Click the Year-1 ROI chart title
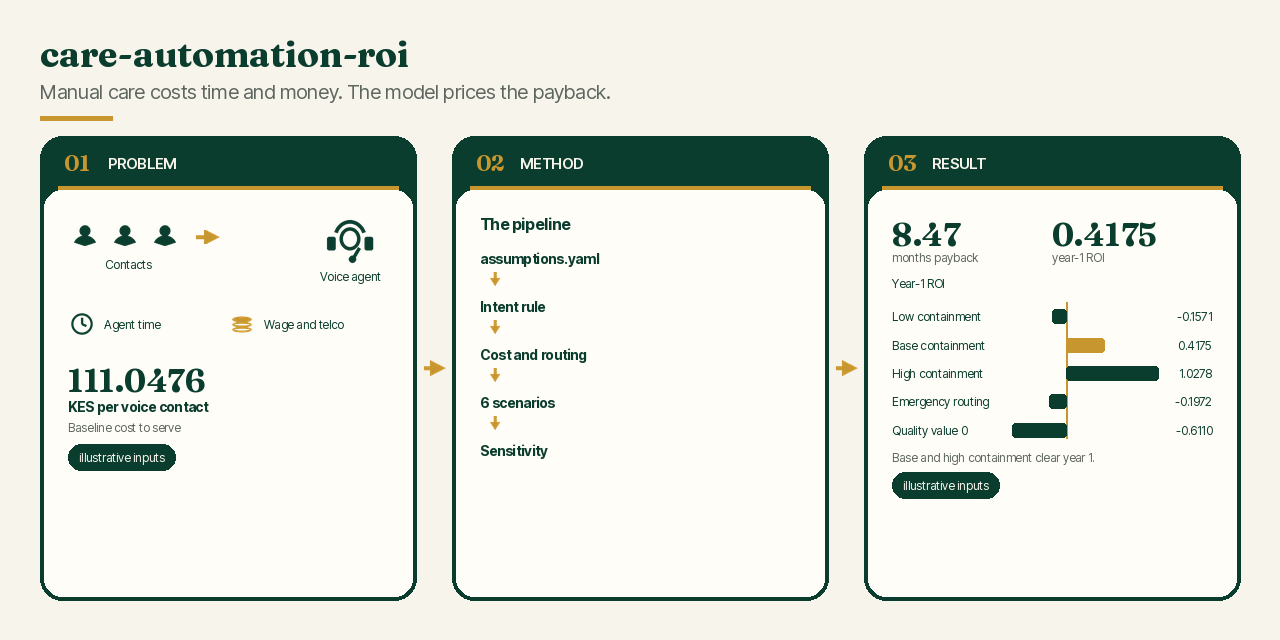The width and height of the screenshot is (1280, 640). click(x=918, y=284)
